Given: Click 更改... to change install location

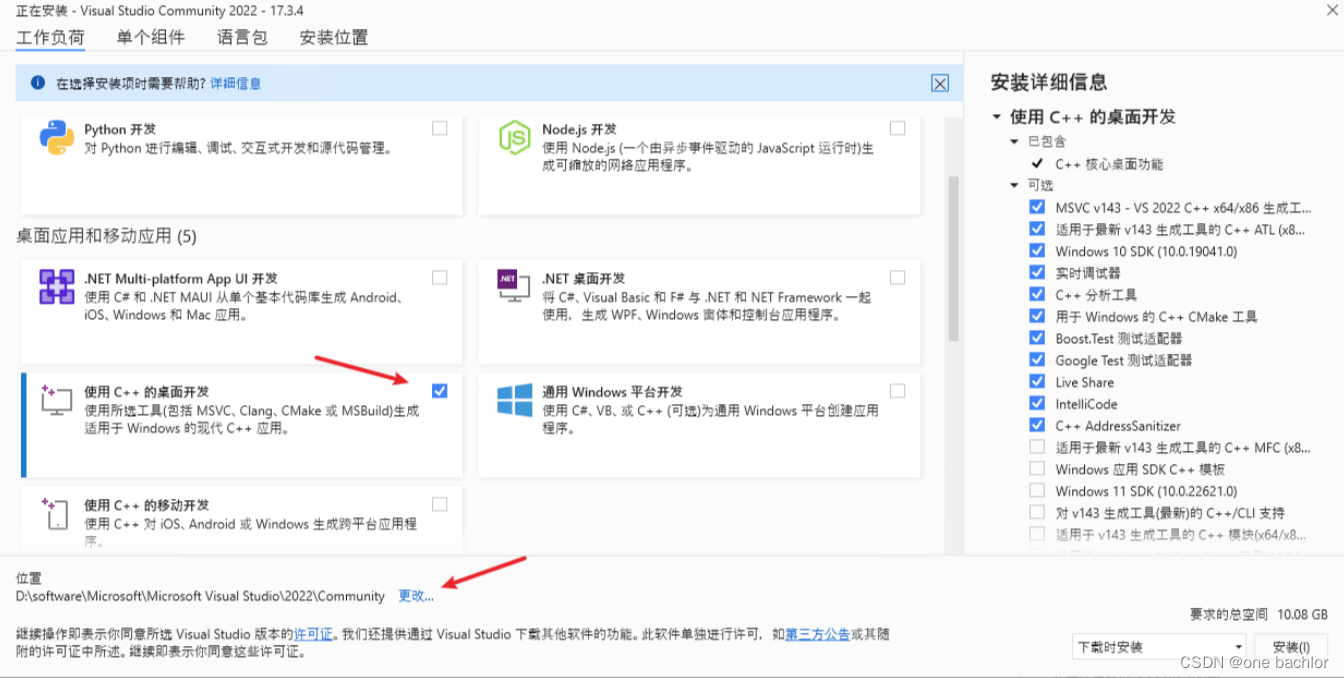Looking at the screenshot, I should click(x=416, y=596).
